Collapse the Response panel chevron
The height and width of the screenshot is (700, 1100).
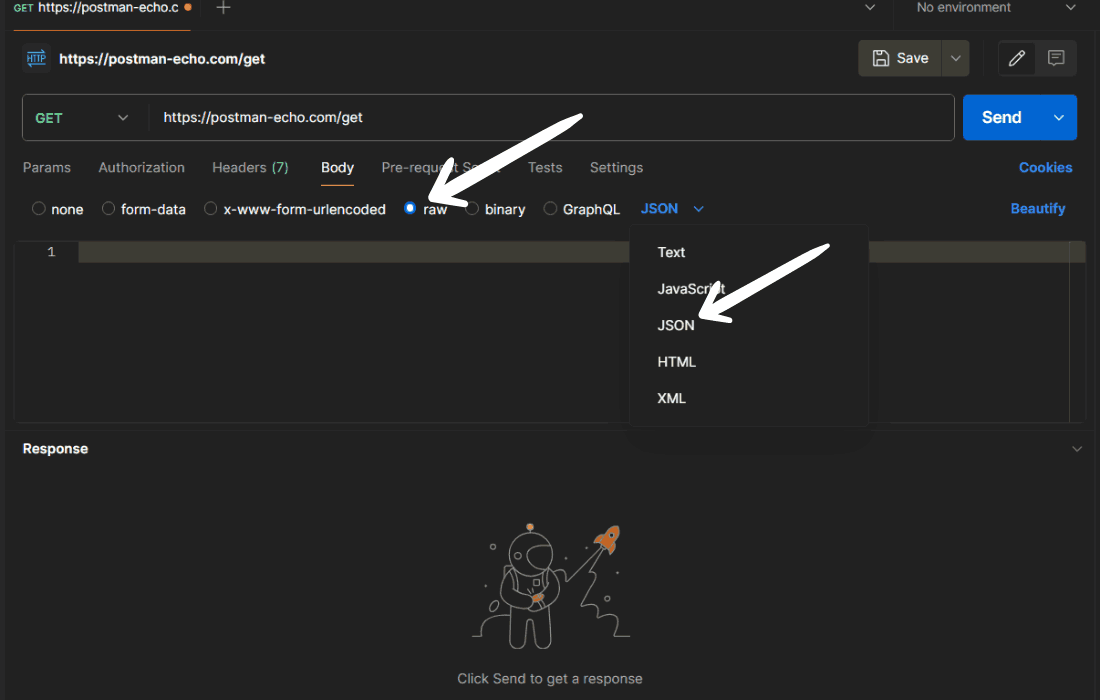[1077, 449]
